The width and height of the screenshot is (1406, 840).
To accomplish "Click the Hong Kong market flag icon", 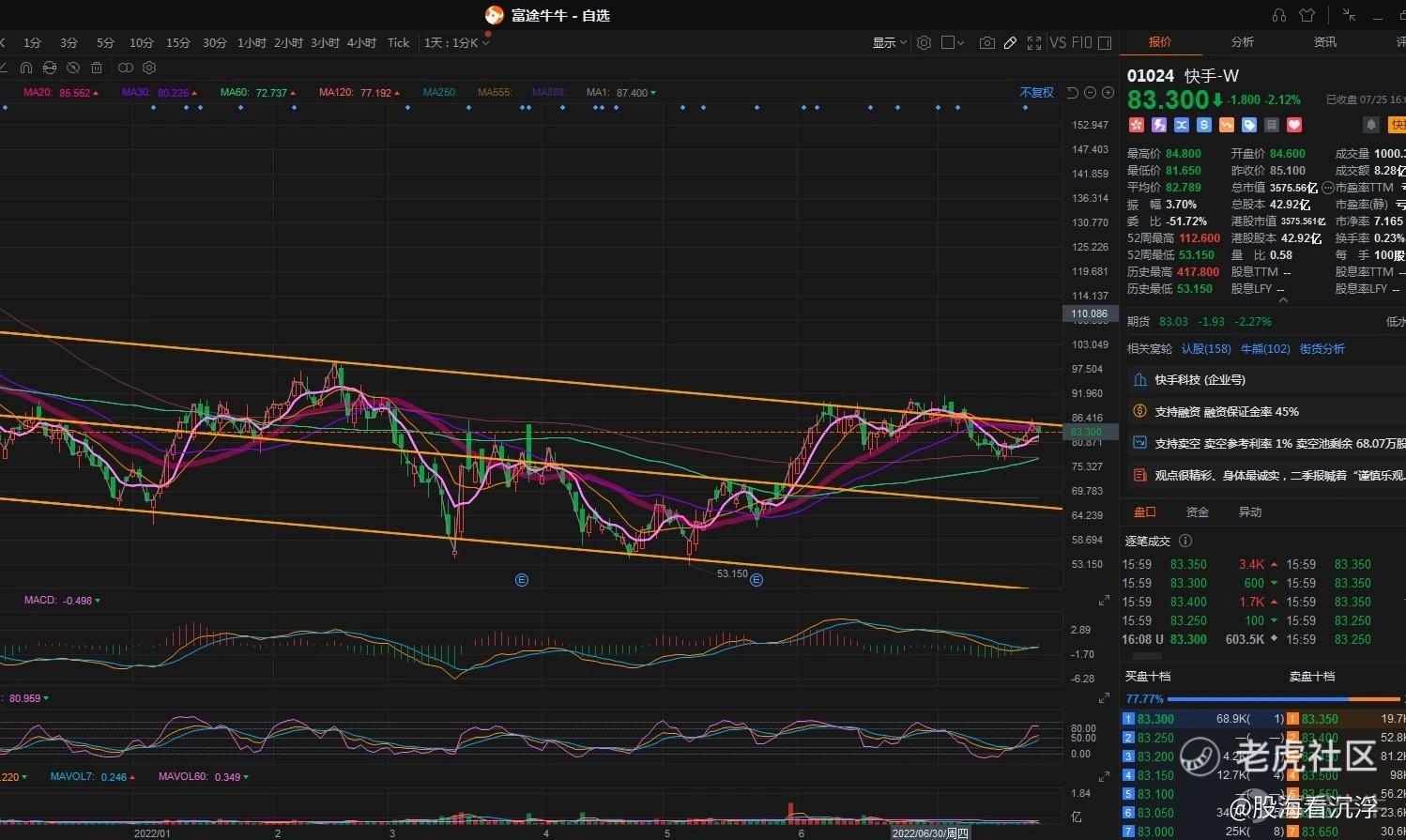I will (x=1136, y=125).
